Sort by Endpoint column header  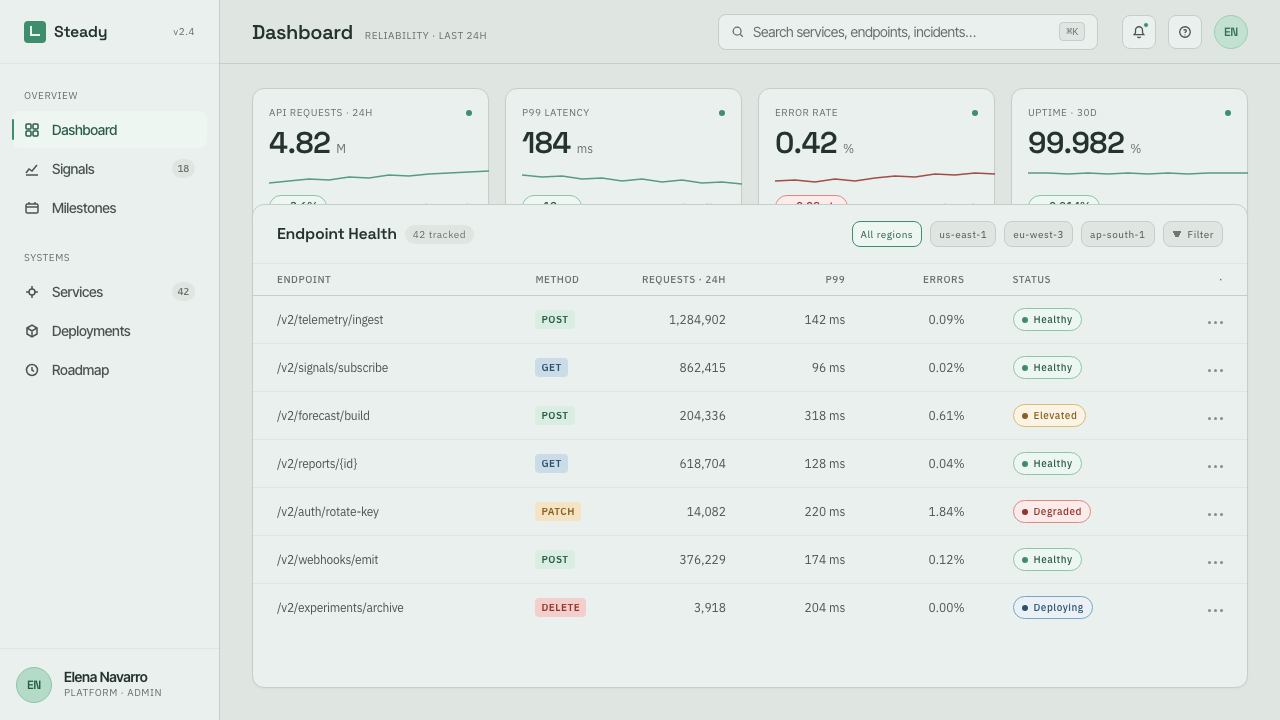coord(304,280)
